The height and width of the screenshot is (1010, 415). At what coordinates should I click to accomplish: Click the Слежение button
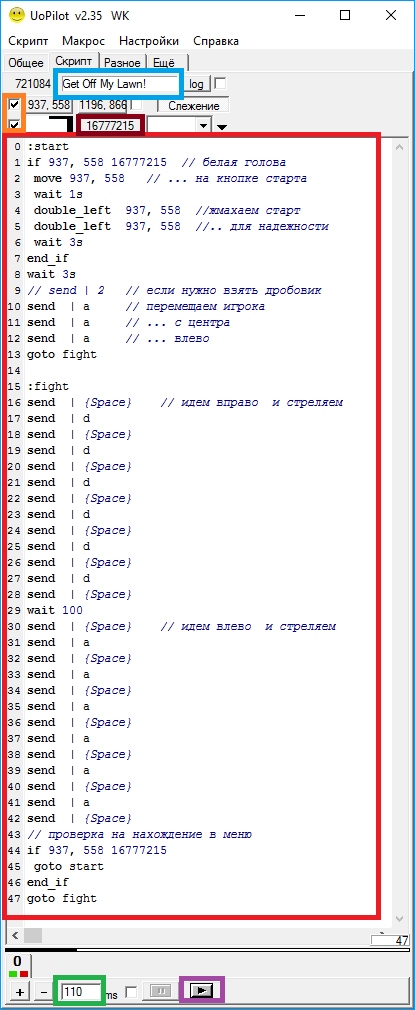tap(194, 106)
